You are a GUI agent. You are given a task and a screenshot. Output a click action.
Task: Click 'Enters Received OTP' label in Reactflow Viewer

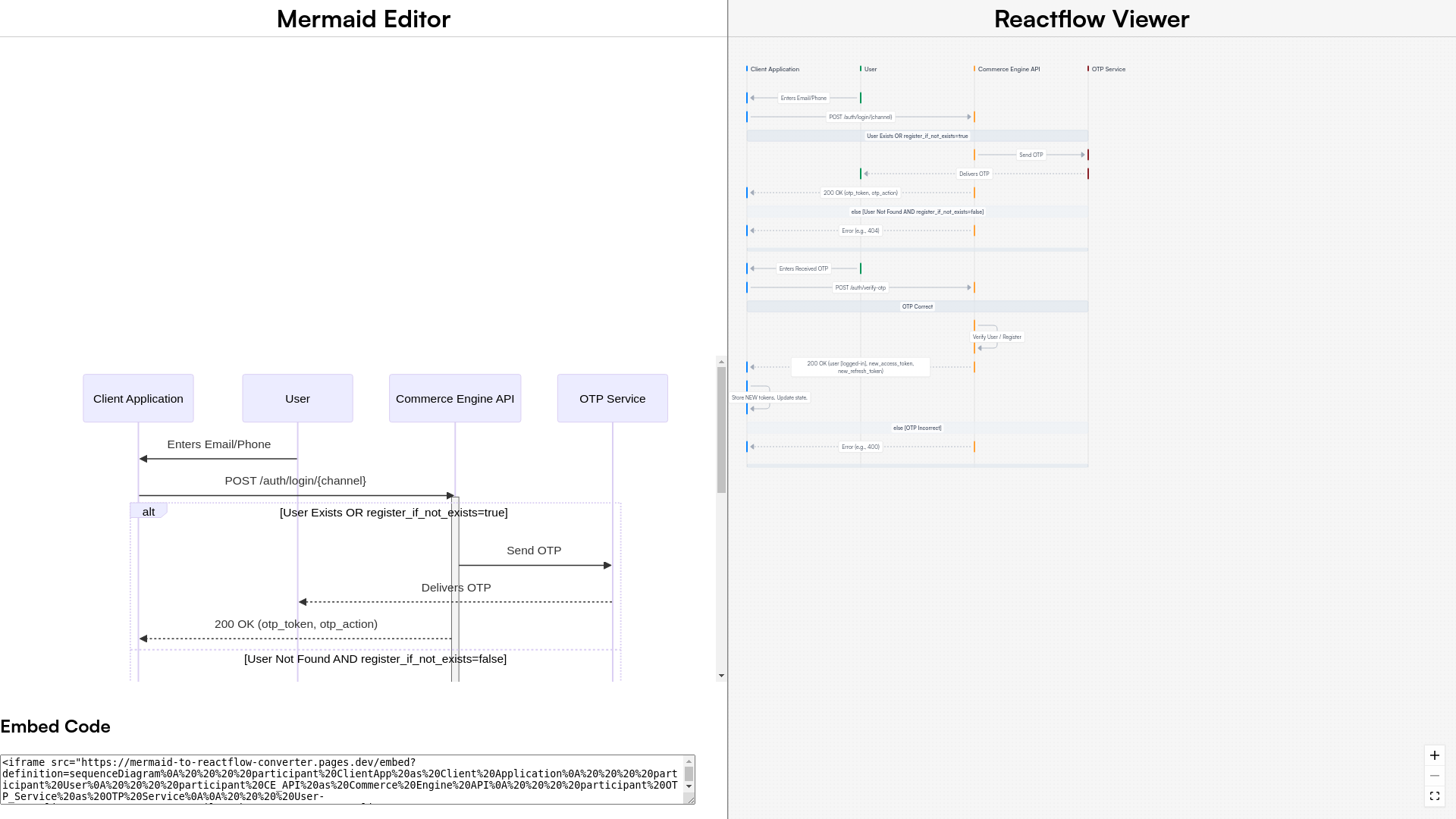pos(804,268)
